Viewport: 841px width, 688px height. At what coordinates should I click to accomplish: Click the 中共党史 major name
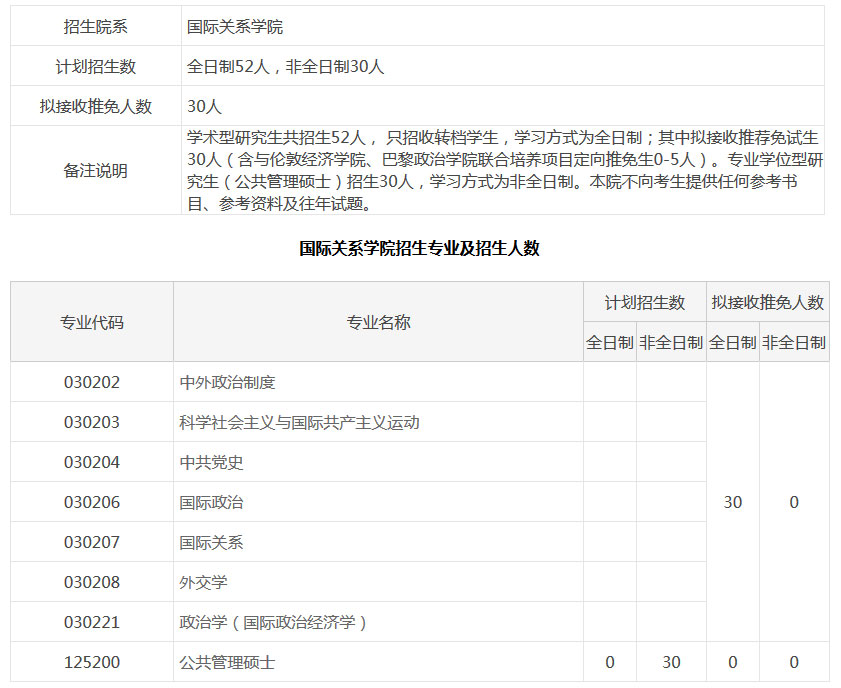[x=211, y=462]
